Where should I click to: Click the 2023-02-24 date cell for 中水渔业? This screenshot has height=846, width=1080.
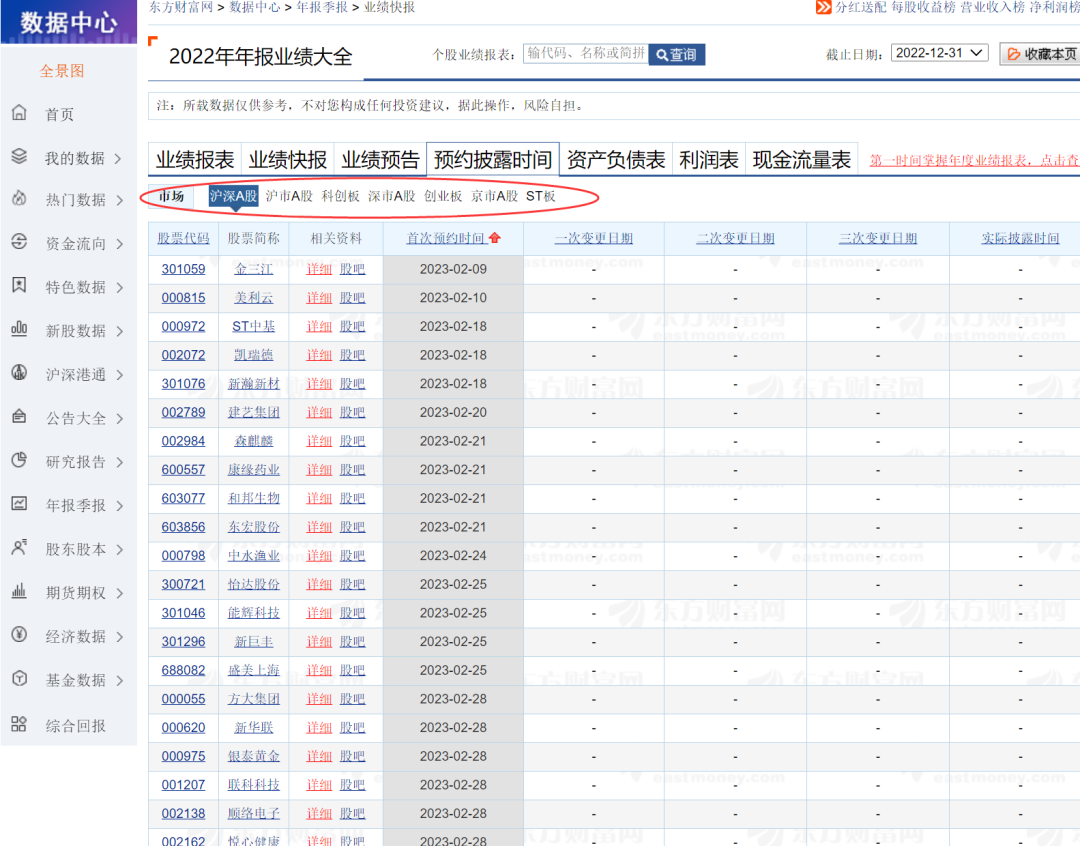point(453,556)
